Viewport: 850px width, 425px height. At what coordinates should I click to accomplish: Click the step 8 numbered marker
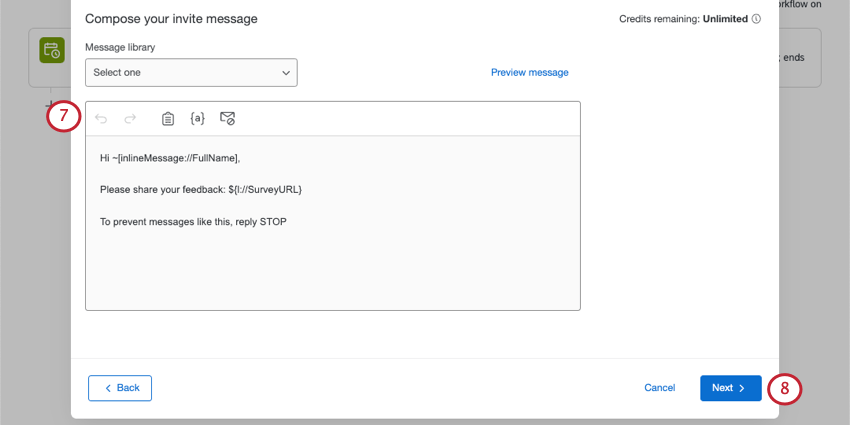click(785, 388)
